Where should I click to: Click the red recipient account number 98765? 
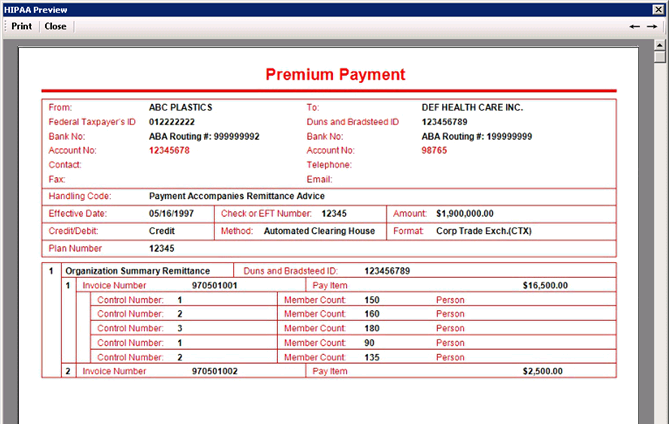tap(434, 150)
